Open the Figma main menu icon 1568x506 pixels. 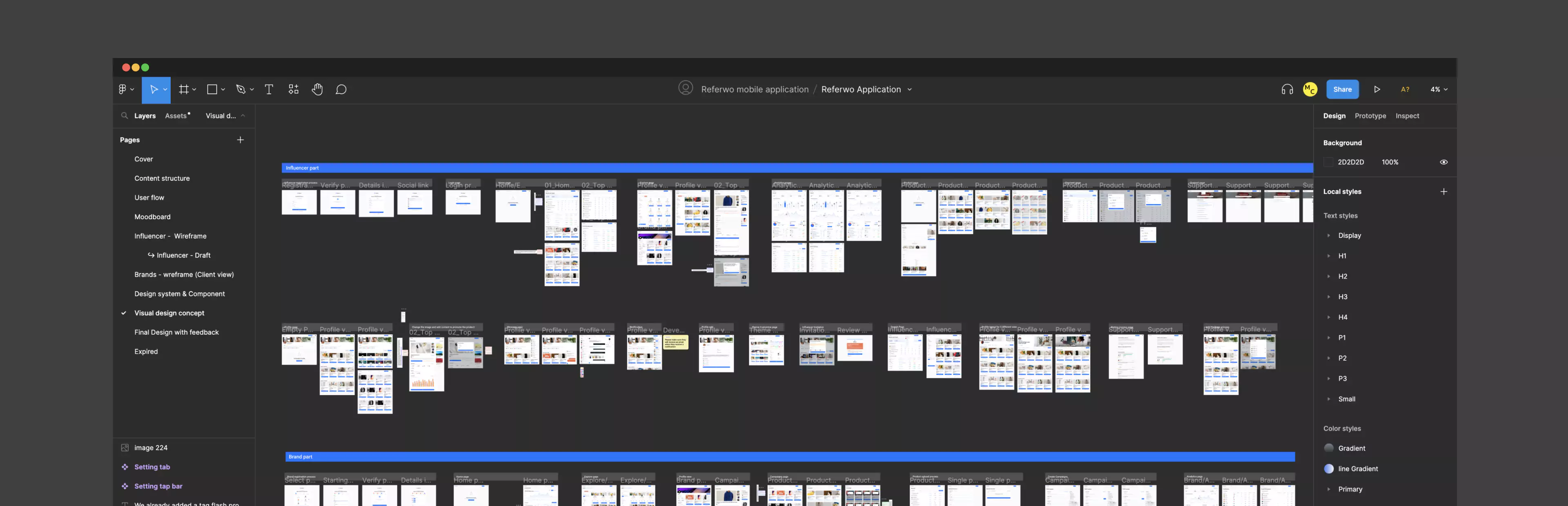[124, 89]
